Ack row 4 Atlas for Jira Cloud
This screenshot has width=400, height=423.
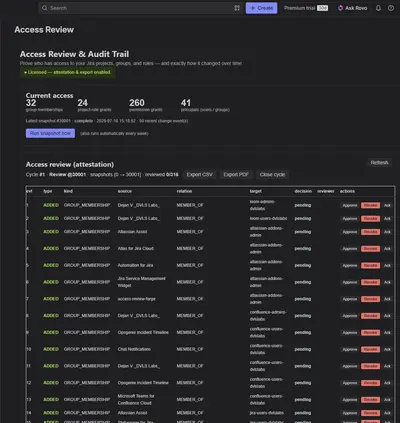pos(387,249)
